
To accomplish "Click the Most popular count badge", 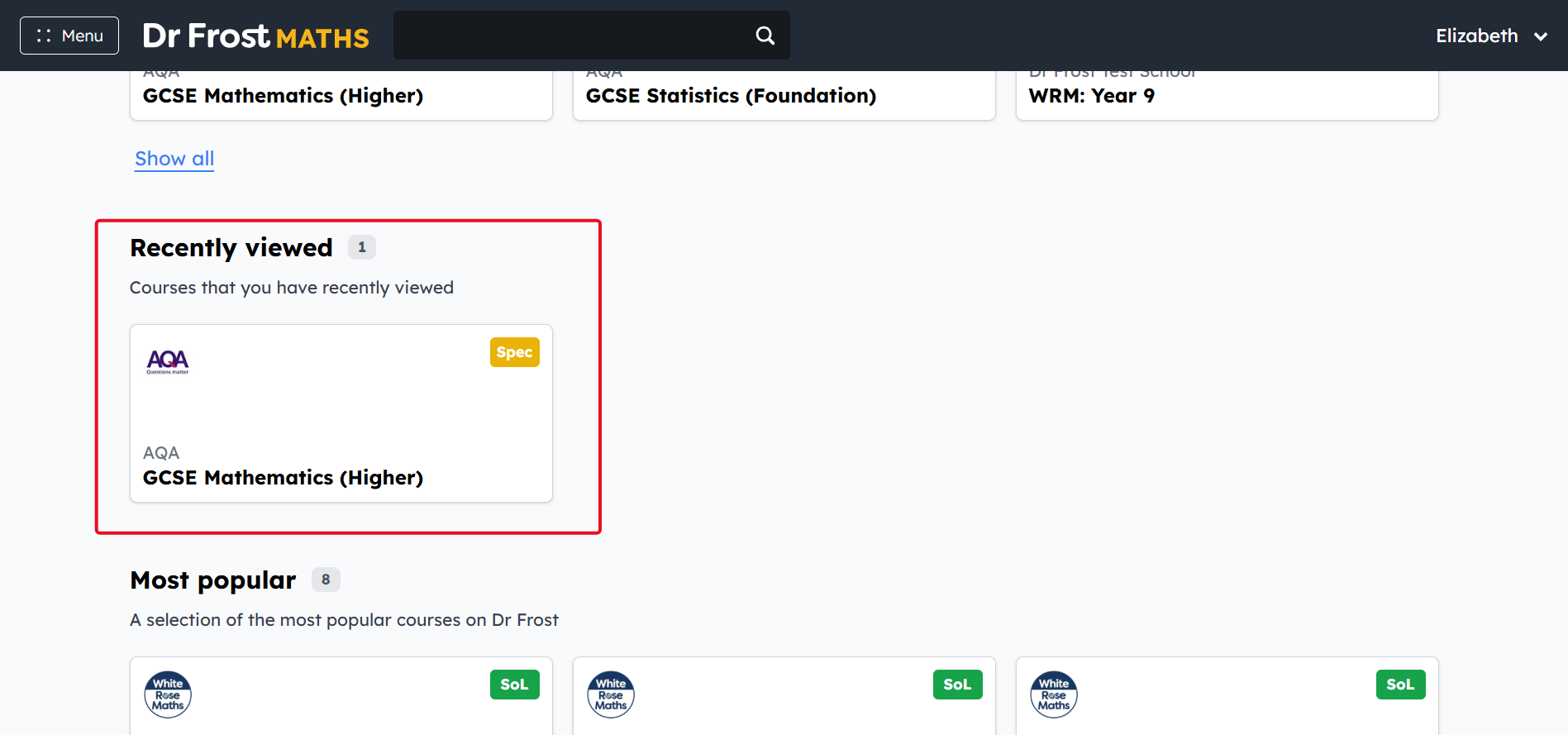I will [326, 580].
